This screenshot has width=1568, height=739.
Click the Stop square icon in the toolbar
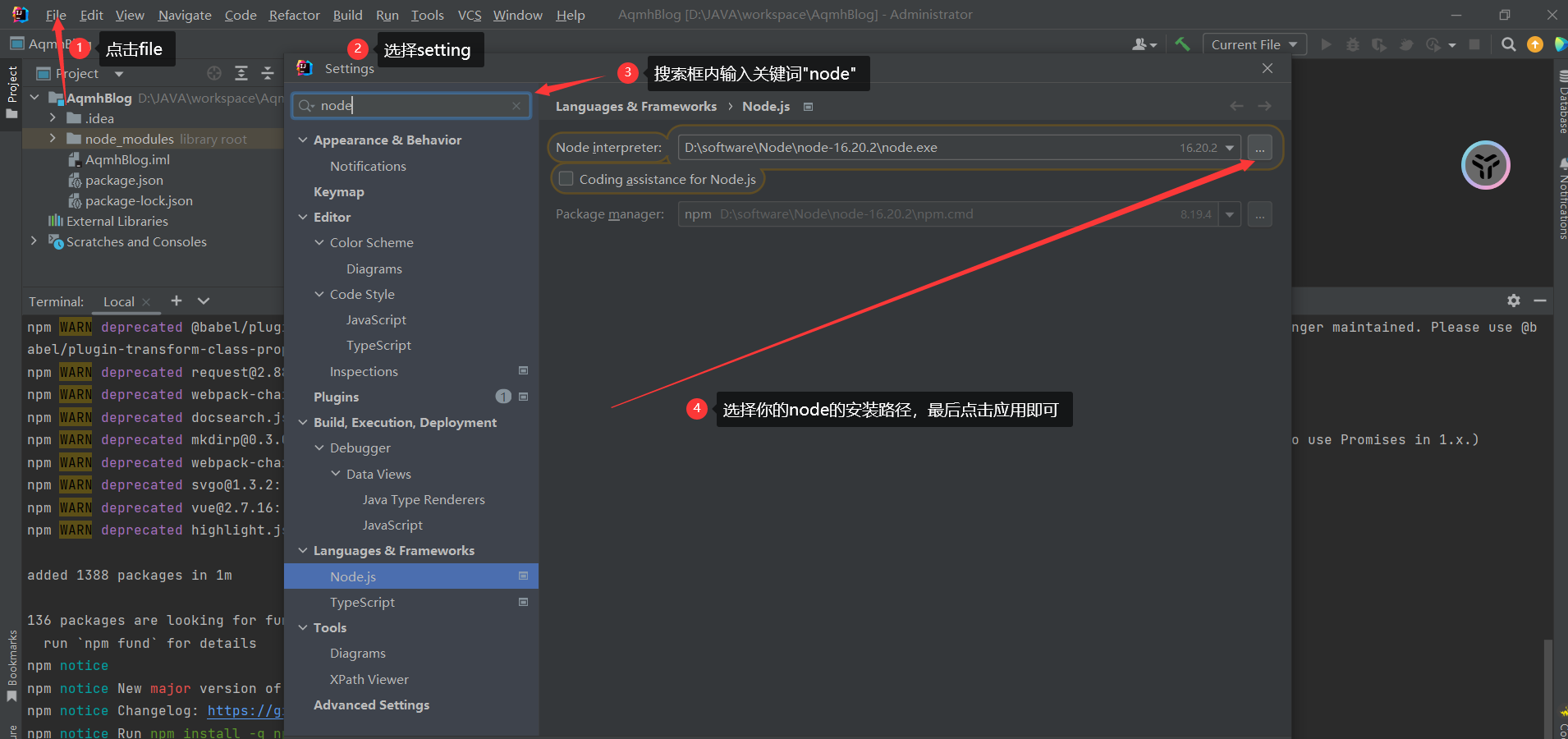1474,44
